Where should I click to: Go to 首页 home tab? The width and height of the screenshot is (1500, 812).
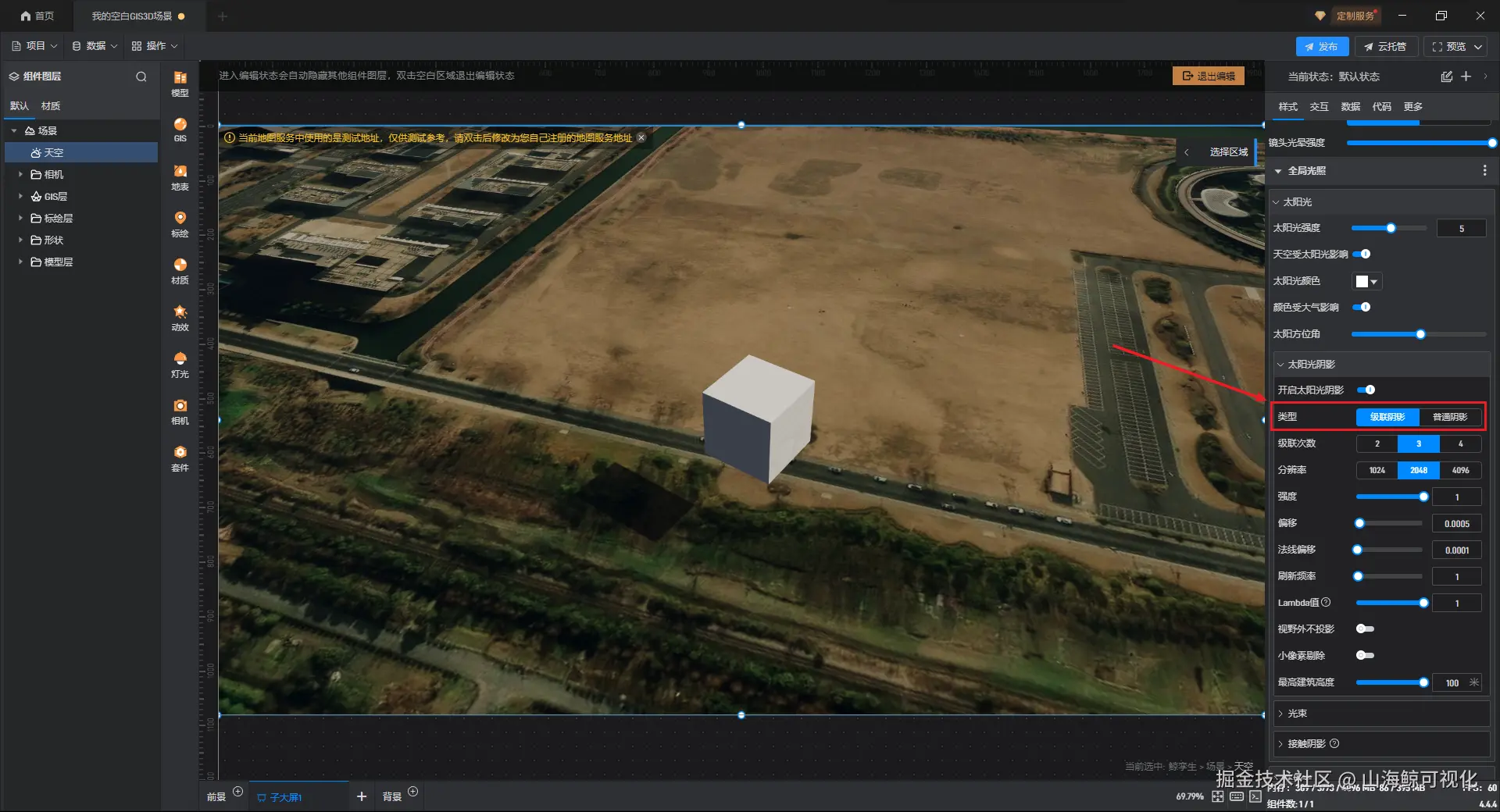click(x=37, y=16)
